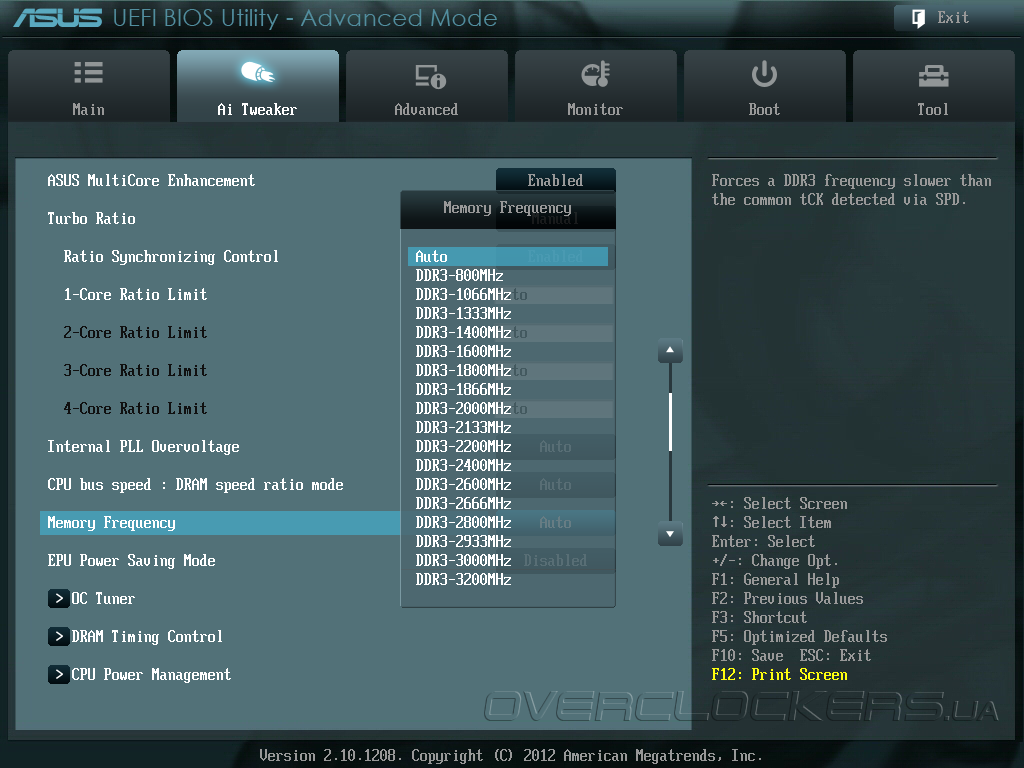Click the Advanced tab info icon
1024x768 pixels.
point(430,76)
